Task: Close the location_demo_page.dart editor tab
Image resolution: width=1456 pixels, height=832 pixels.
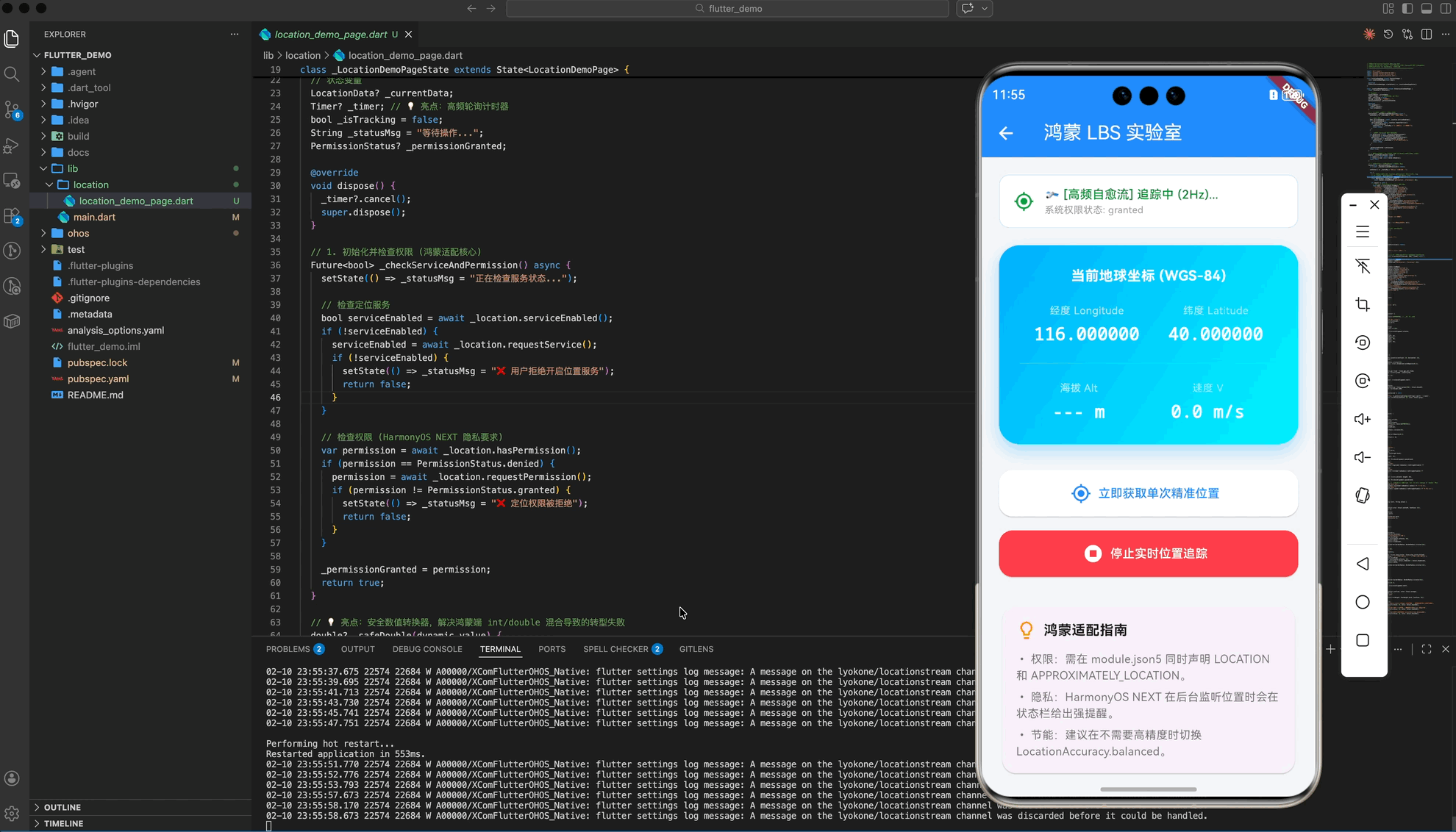Action: click(408, 35)
